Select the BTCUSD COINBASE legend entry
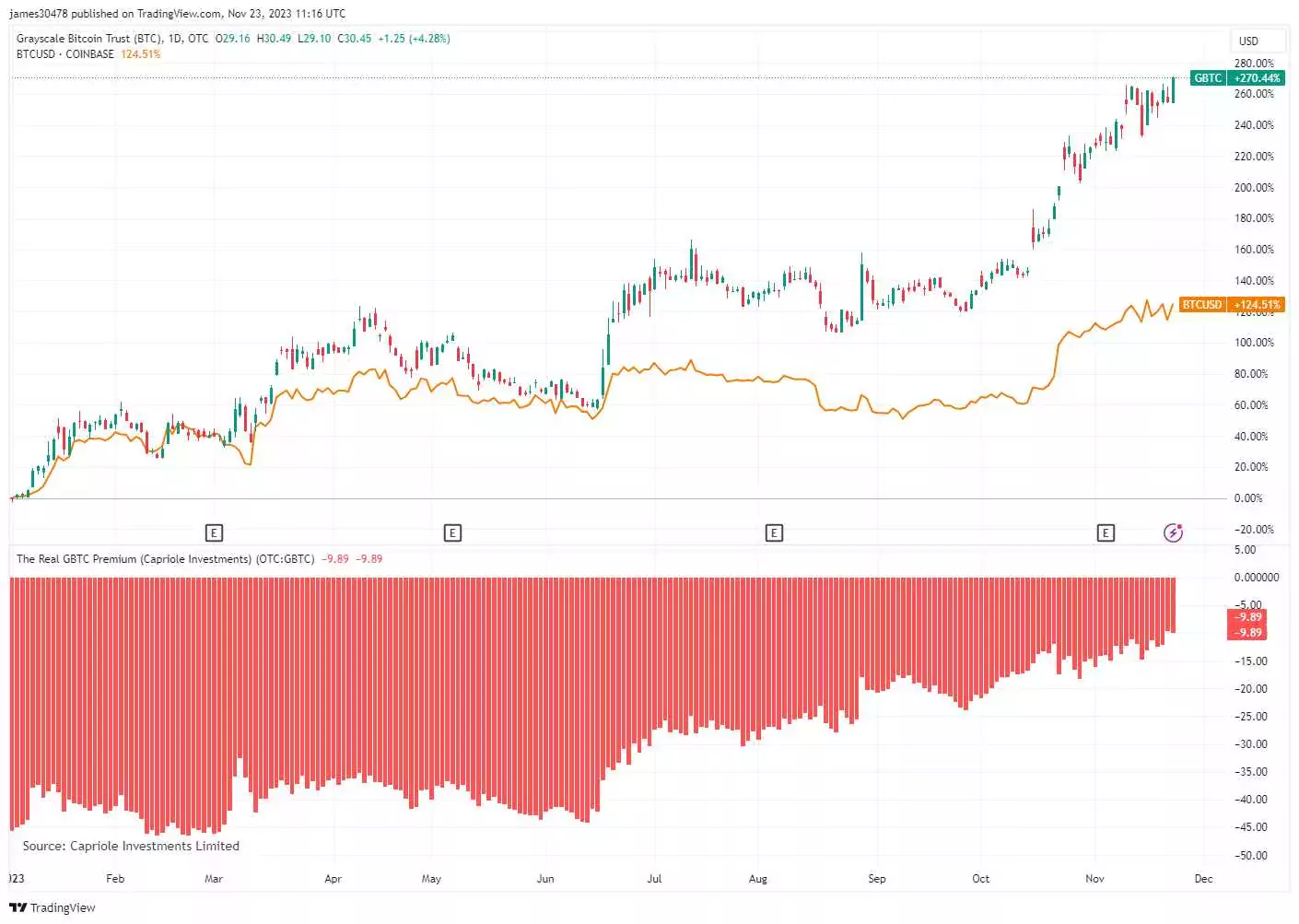This screenshot has height=924, width=1299. [x=65, y=54]
